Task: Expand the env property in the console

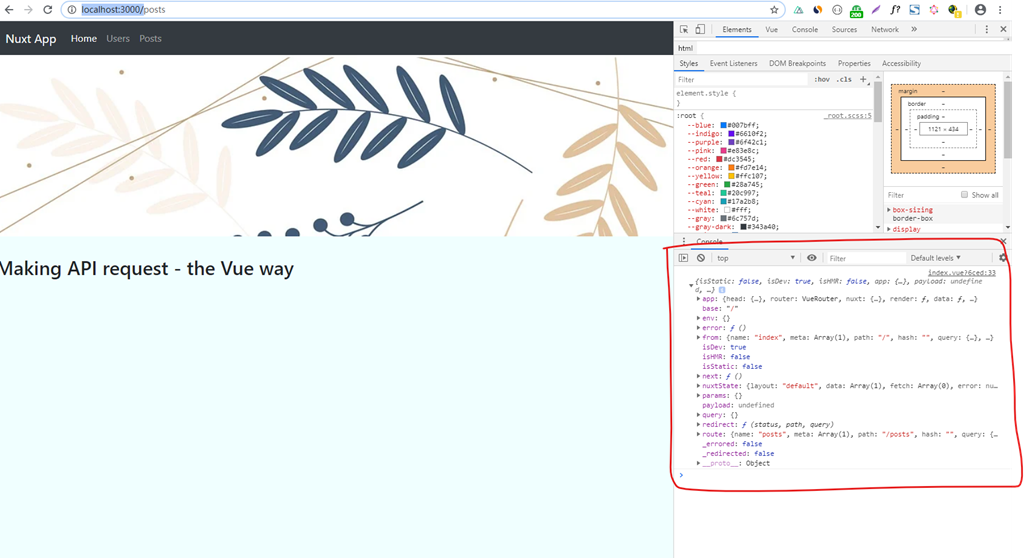Action: click(x=699, y=318)
